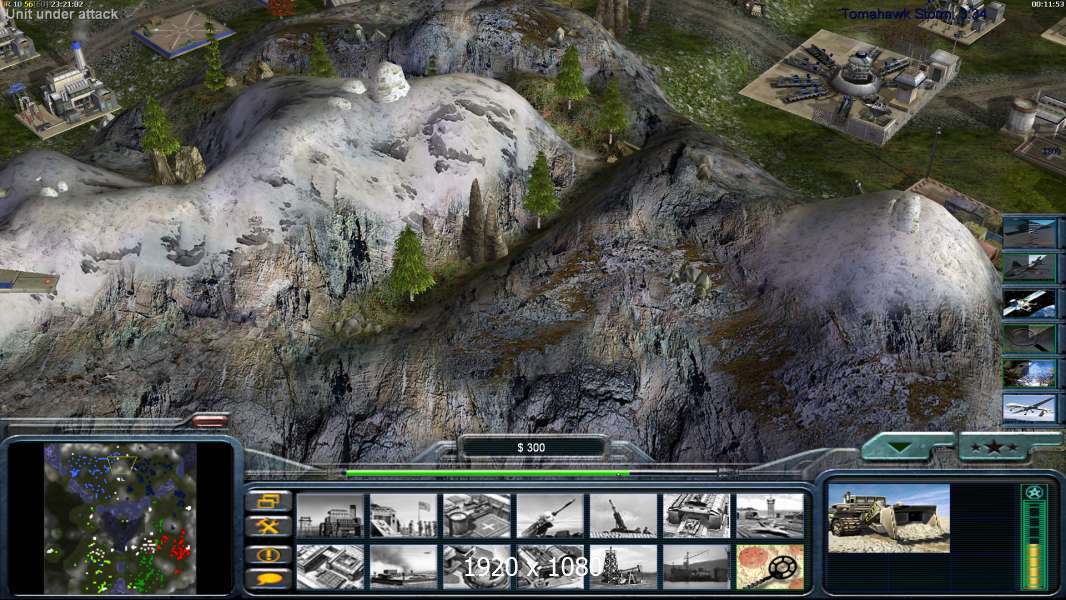Place a beacon with the exclamation button
1066x600 pixels.
[268, 553]
